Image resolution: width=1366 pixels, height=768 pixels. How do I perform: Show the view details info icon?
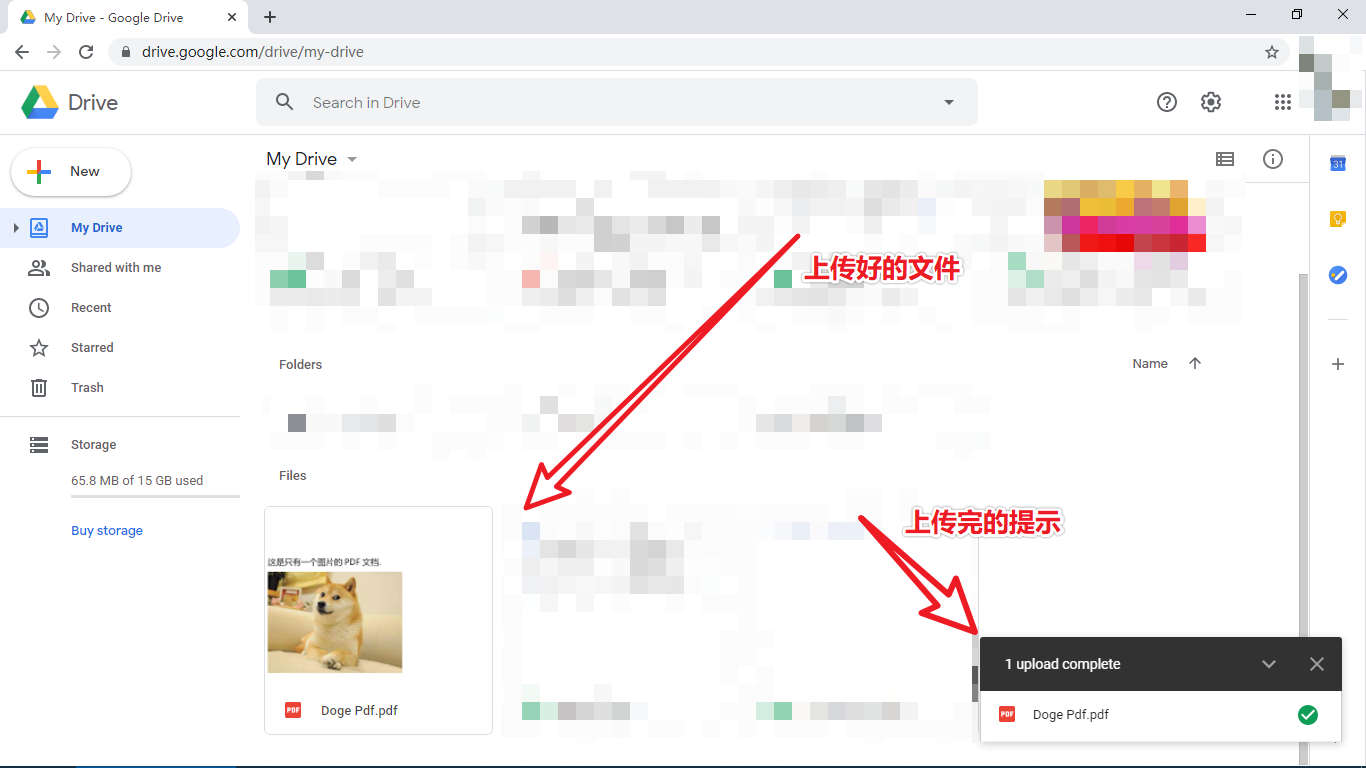(x=1273, y=159)
